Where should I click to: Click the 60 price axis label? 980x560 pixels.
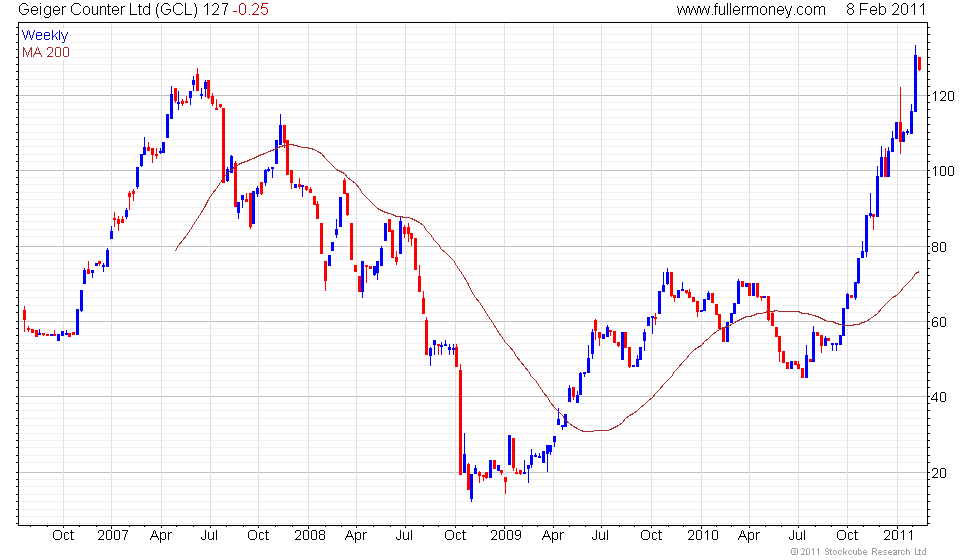coord(939,322)
